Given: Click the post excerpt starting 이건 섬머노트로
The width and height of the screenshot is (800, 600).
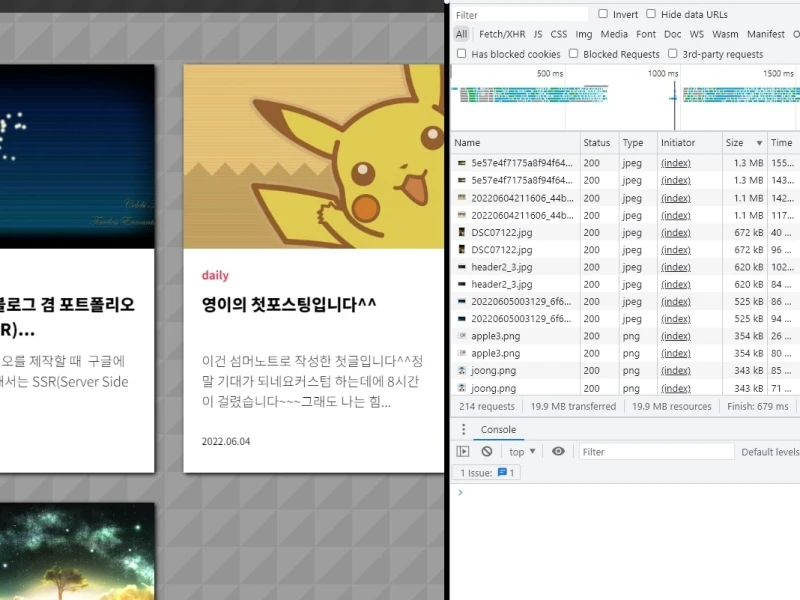Looking at the screenshot, I should tap(312, 382).
